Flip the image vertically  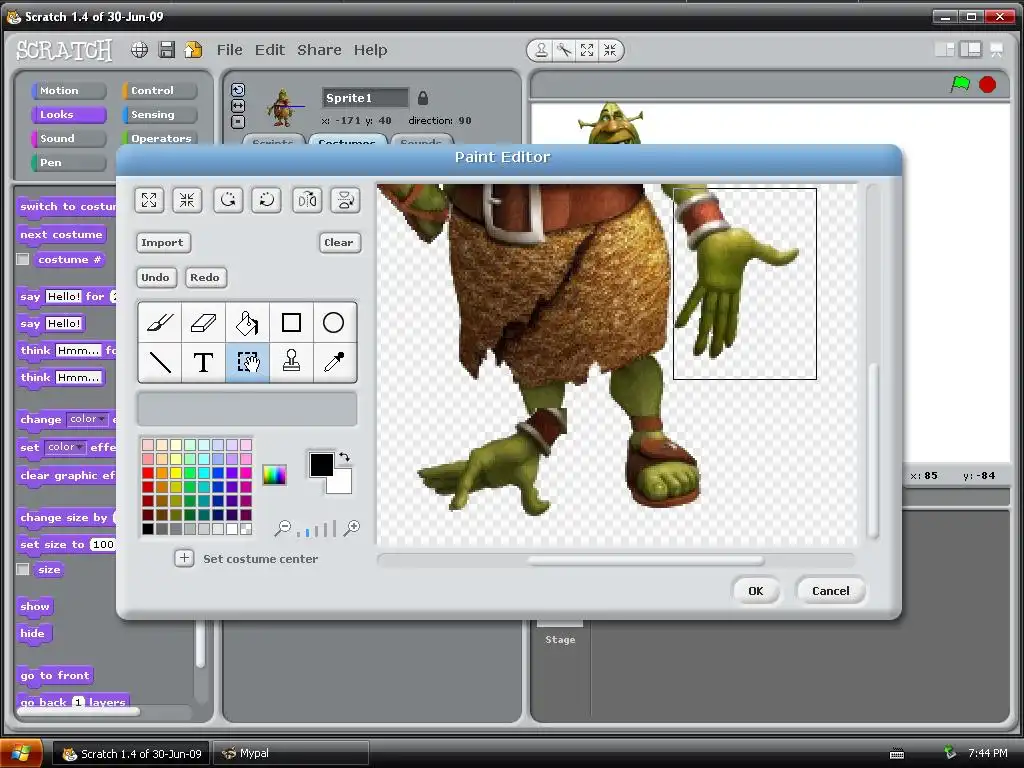pos(345,200)
